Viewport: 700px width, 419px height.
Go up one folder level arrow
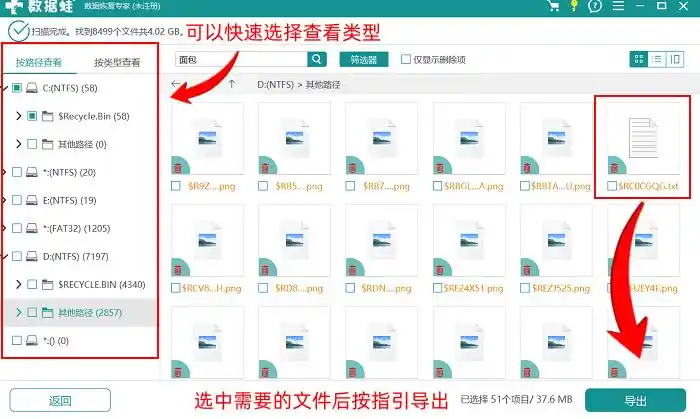pos(231,83)
